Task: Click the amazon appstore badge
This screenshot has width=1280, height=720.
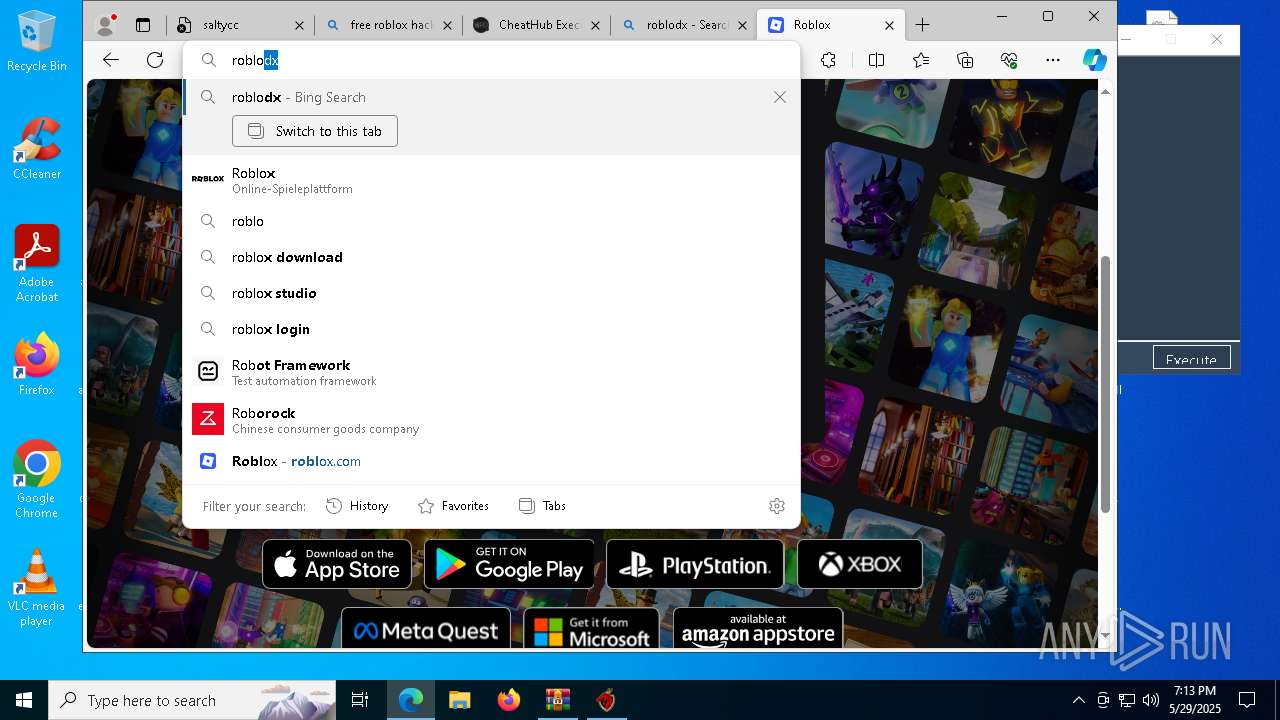Action: coord(758,630)
